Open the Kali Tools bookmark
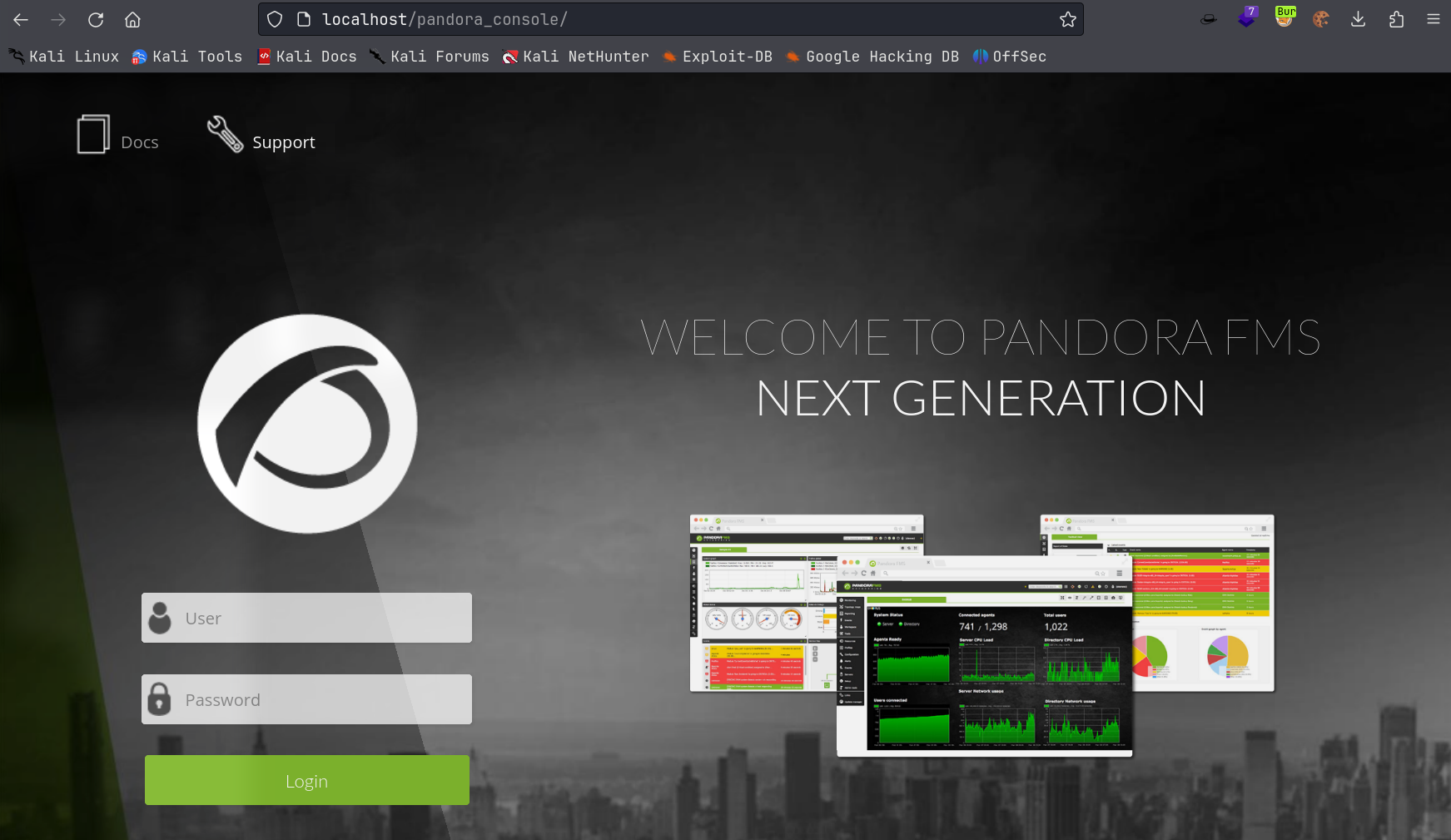1451x840 pixels. pyautogui.click(x=187, y=57)
